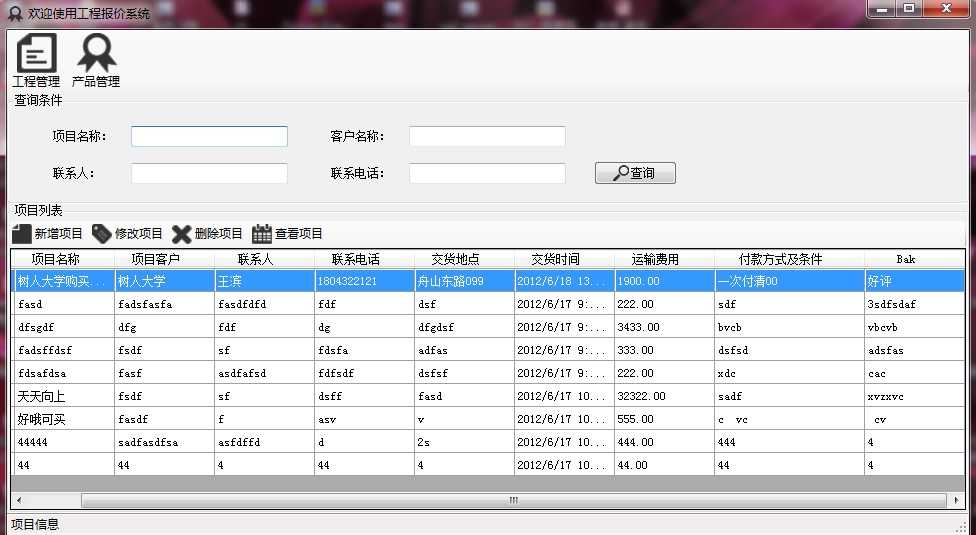
Task: Click left arrow of horizontal scrollbar
Action: pyautogui.click(x=19, y=500)
